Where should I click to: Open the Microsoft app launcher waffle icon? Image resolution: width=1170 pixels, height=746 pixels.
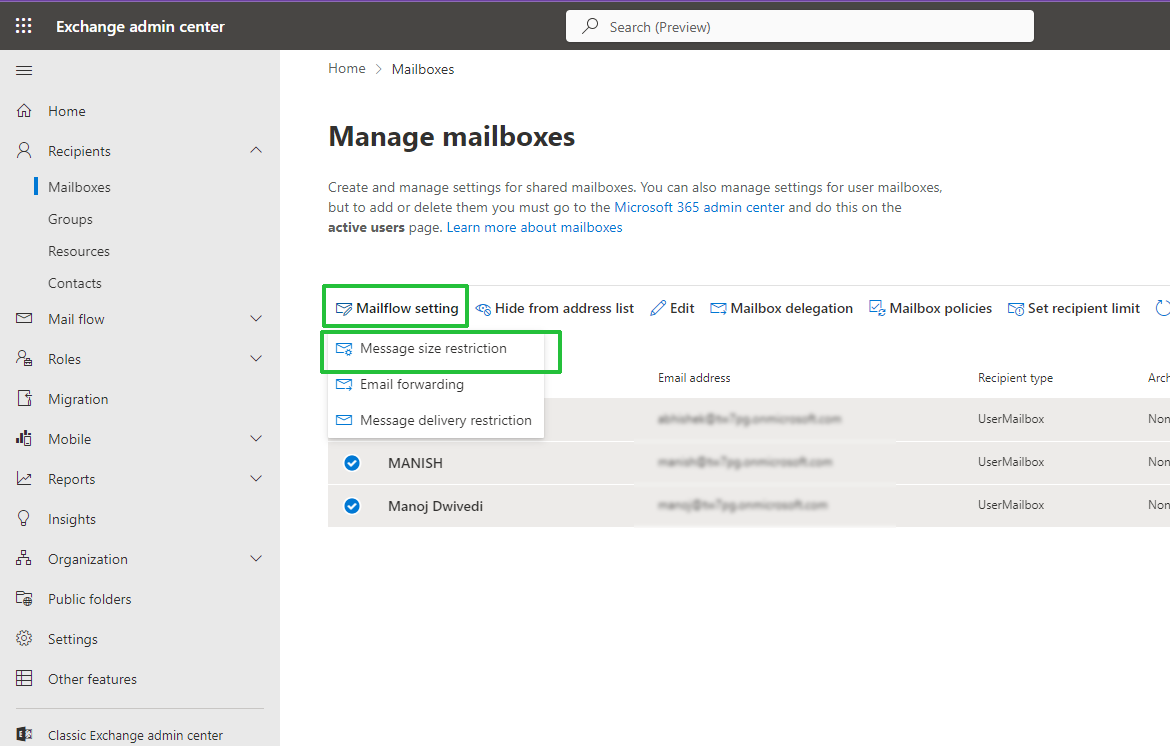[x=23, y=25]
